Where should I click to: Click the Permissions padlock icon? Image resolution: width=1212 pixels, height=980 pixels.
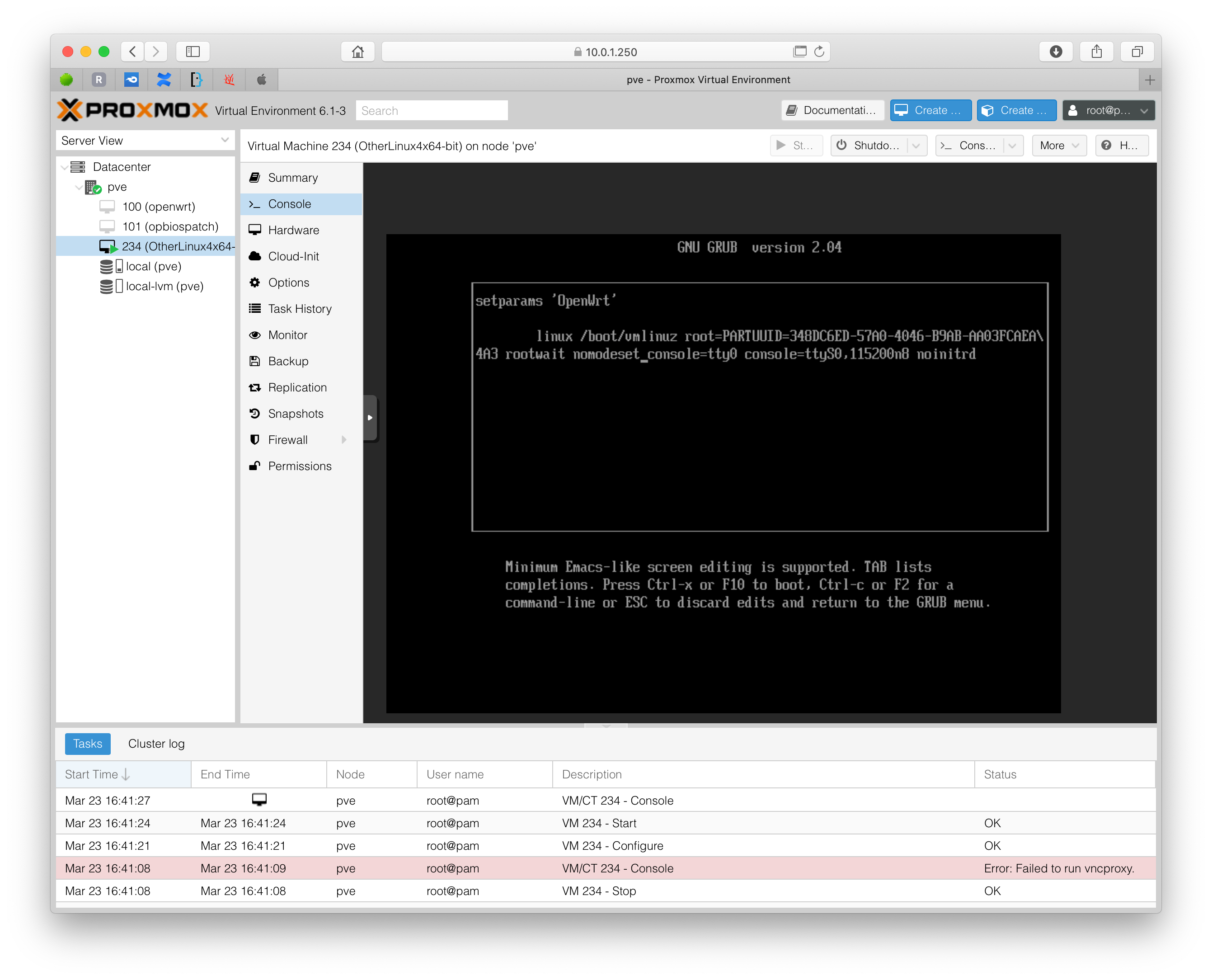pos(256,466)
